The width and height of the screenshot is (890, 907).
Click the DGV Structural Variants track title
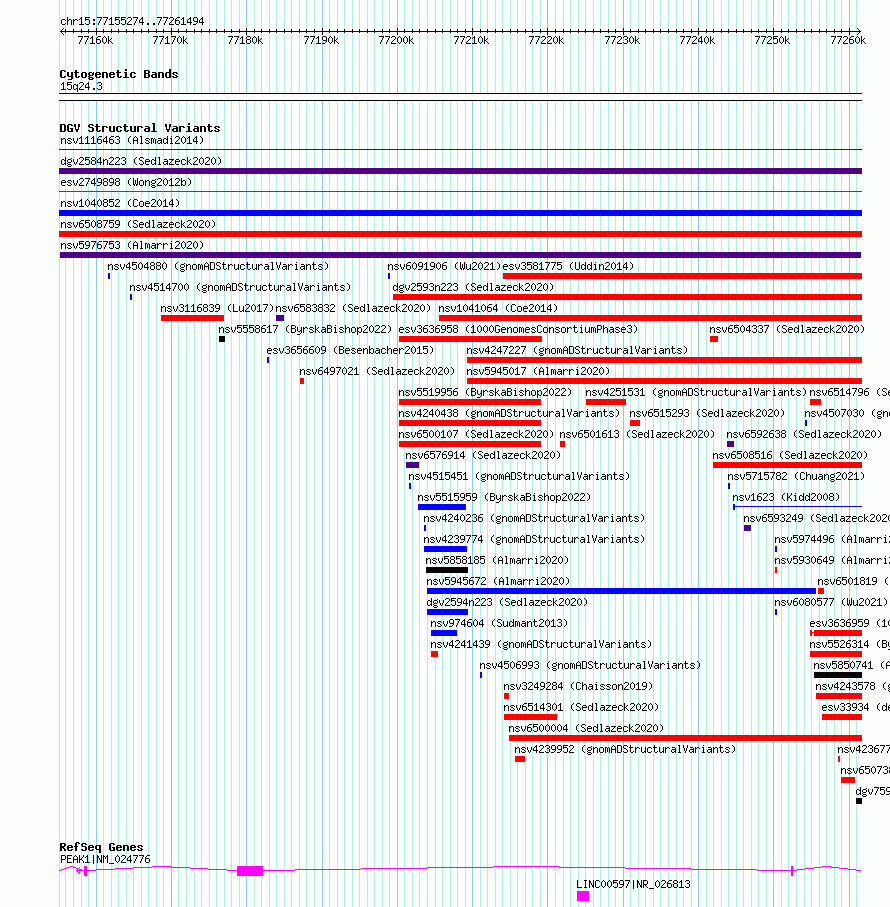[x=139, y=128]
